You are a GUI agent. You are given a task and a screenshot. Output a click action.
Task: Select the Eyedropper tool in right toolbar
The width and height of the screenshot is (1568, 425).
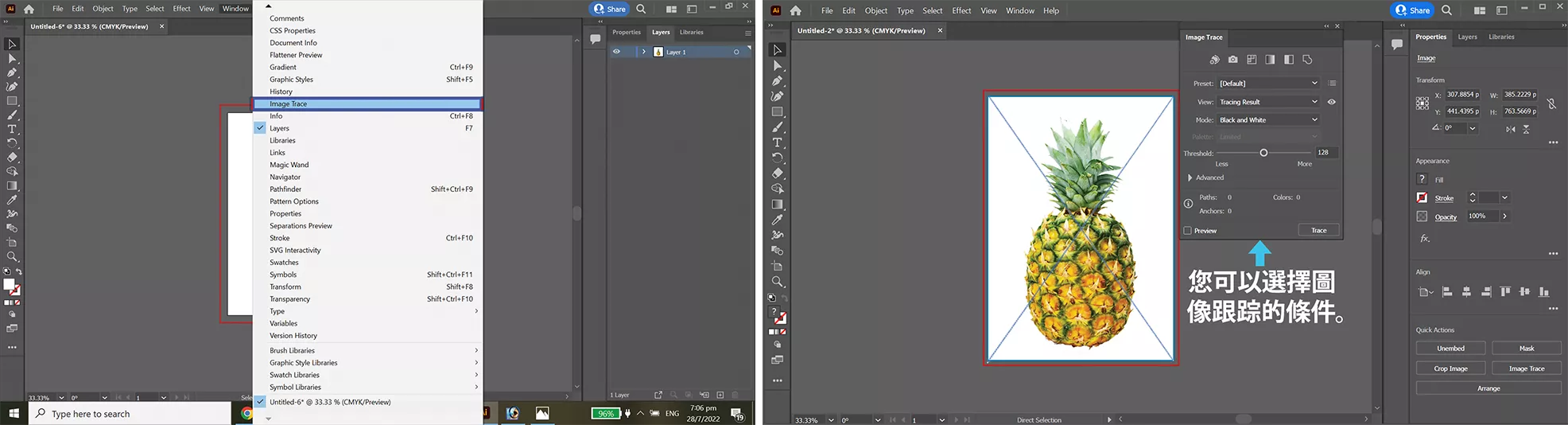pyautogui.click(x=777, y=220)
